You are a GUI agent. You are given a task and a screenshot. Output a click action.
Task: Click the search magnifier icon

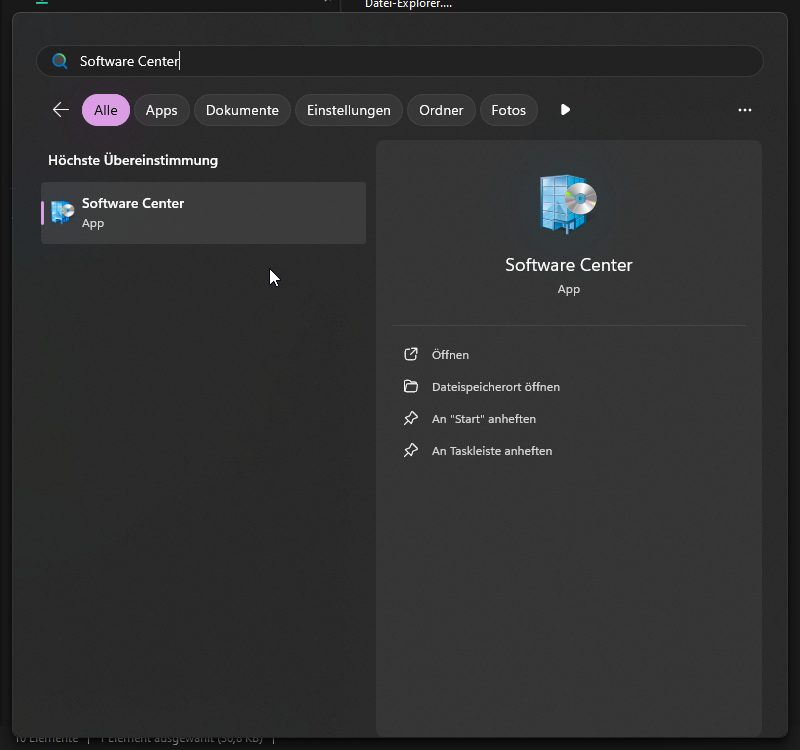point(60,61)
